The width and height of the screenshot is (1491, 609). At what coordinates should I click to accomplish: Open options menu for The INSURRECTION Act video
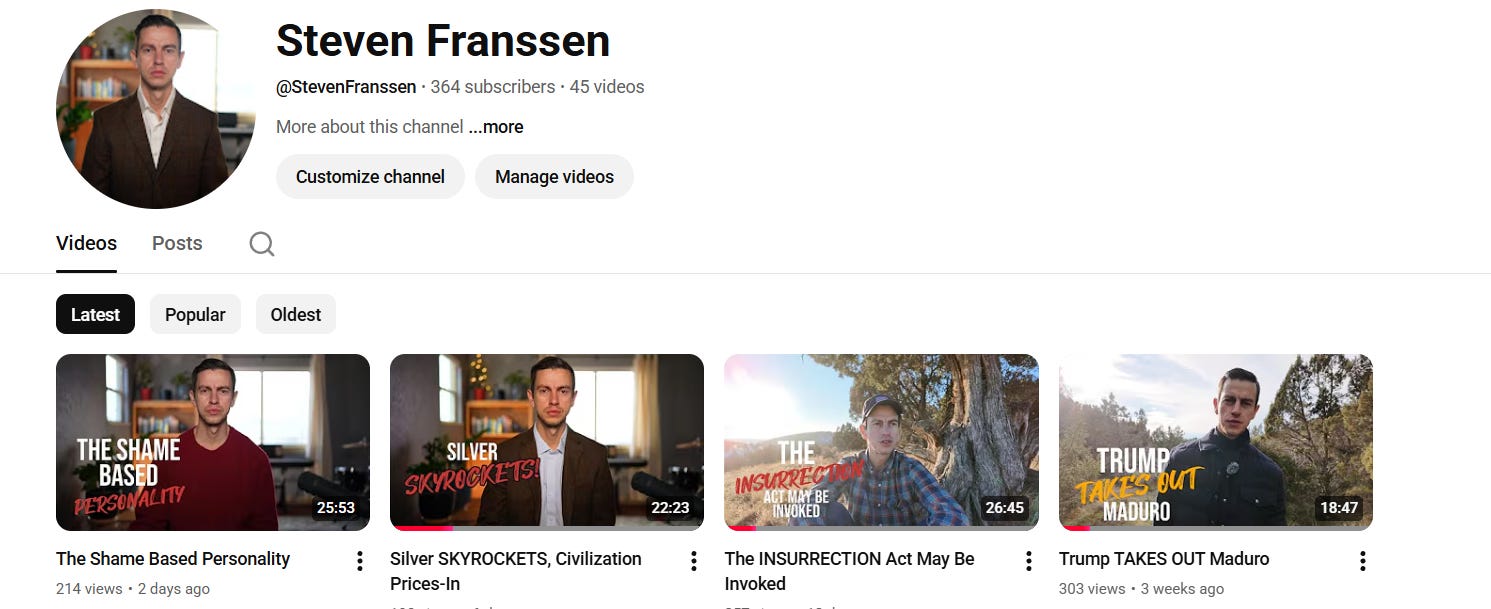[x=1028, y=561]
